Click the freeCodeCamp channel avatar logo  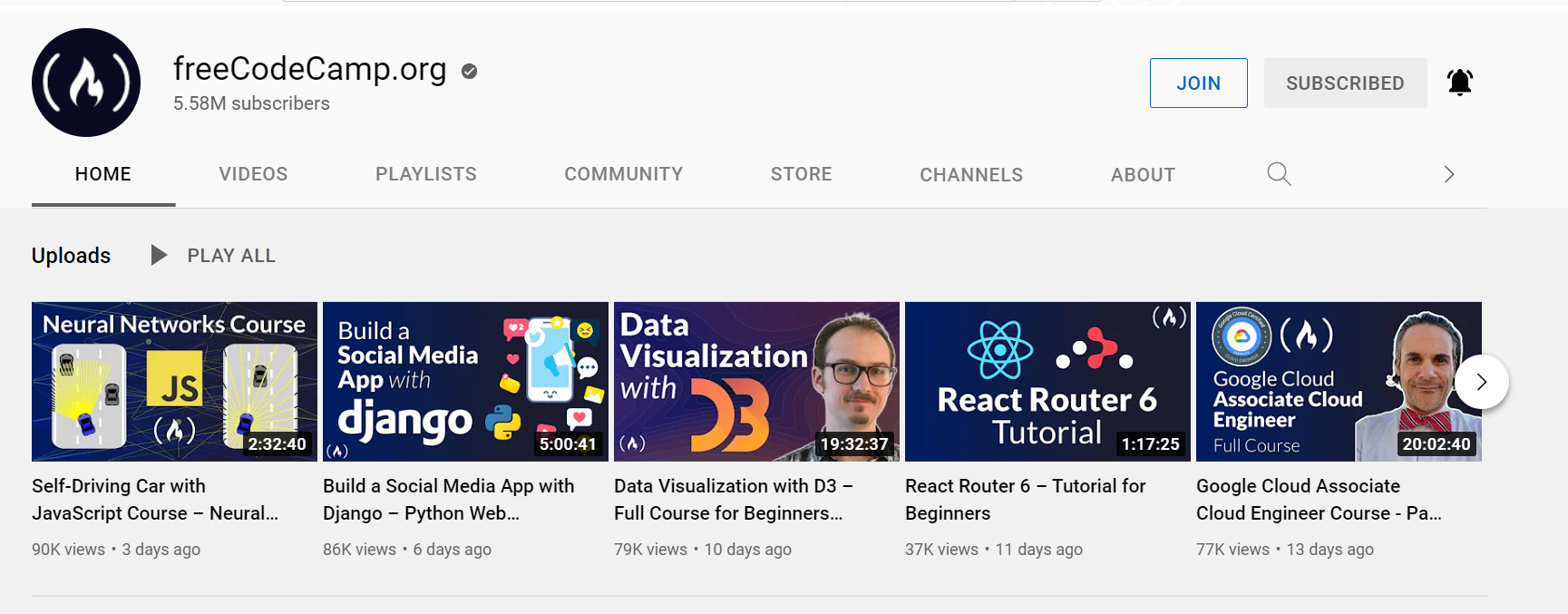tap(86, 83)
